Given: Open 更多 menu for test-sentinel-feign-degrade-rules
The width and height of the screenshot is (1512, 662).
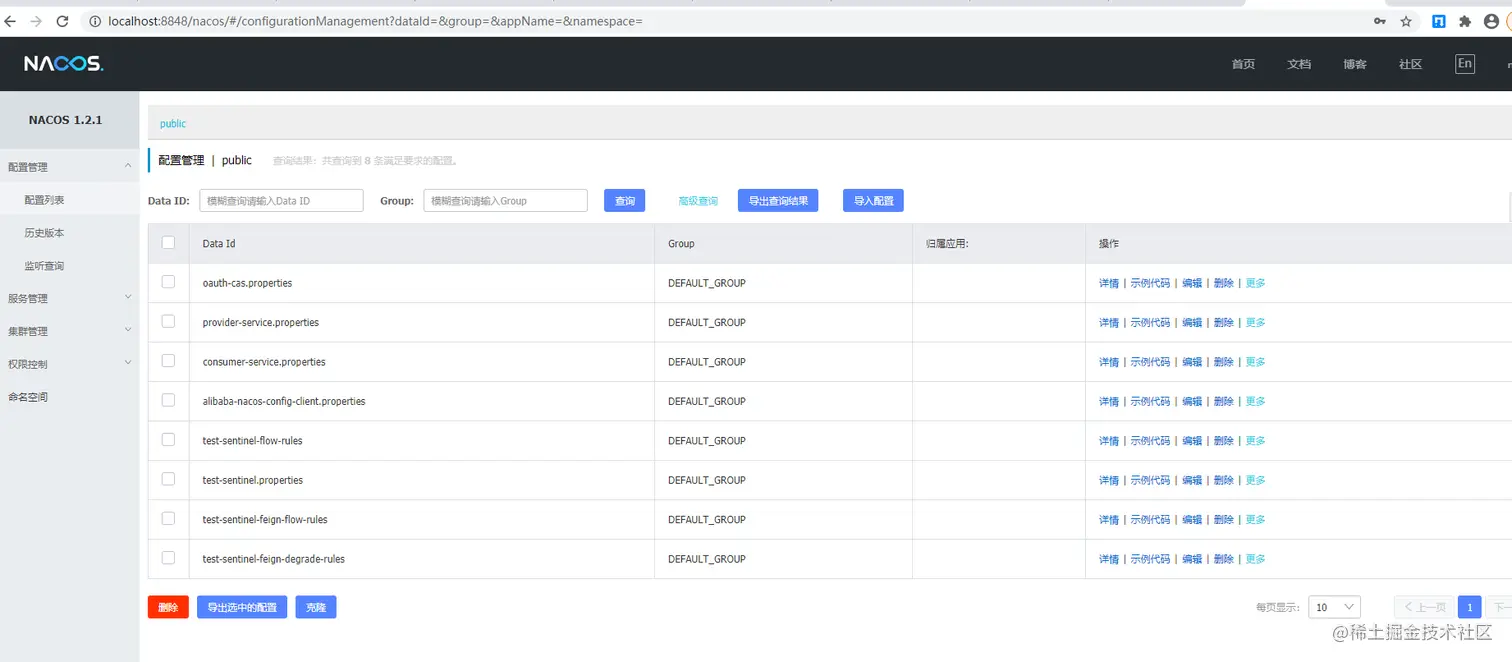Looking at the screenshot, I should [1255, 559].
